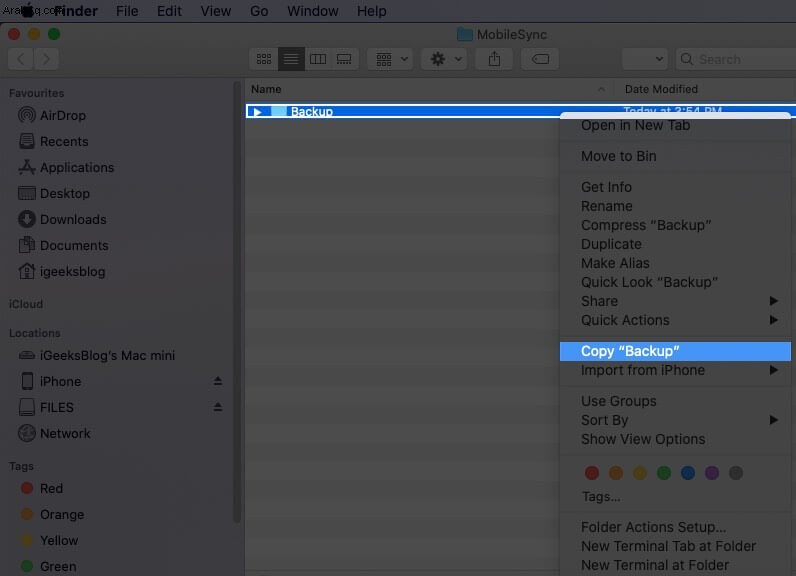The width and height of the screenshot is (796, 576).
Task: Choose Move to Bin
Action: click(675, 156)
